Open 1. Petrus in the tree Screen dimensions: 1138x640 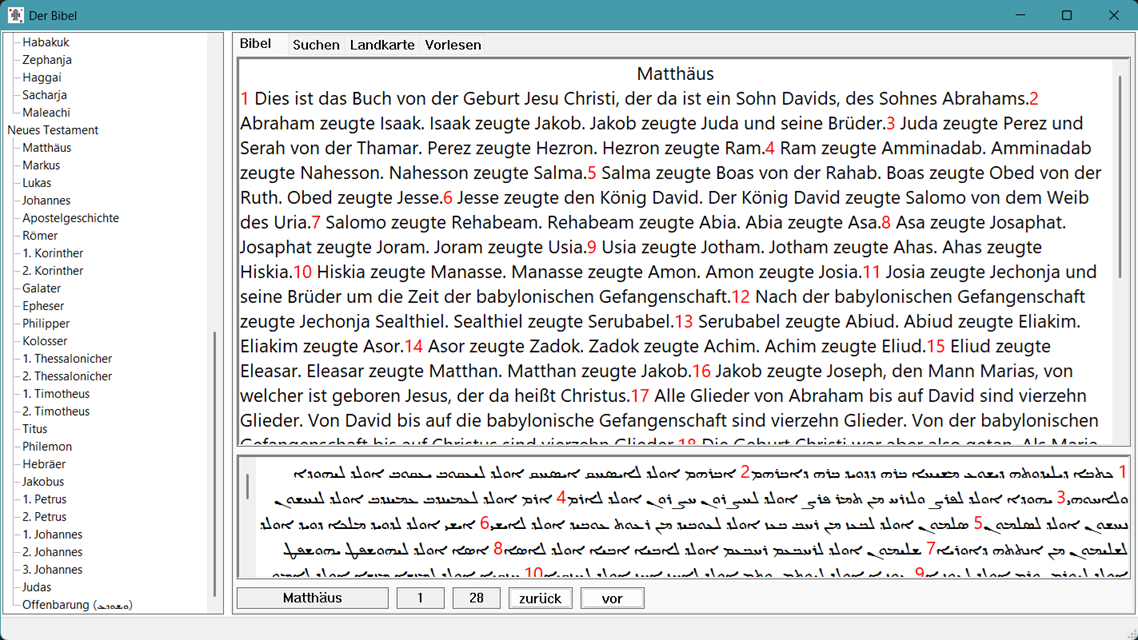pyautogui.click(x=44, y=499)
